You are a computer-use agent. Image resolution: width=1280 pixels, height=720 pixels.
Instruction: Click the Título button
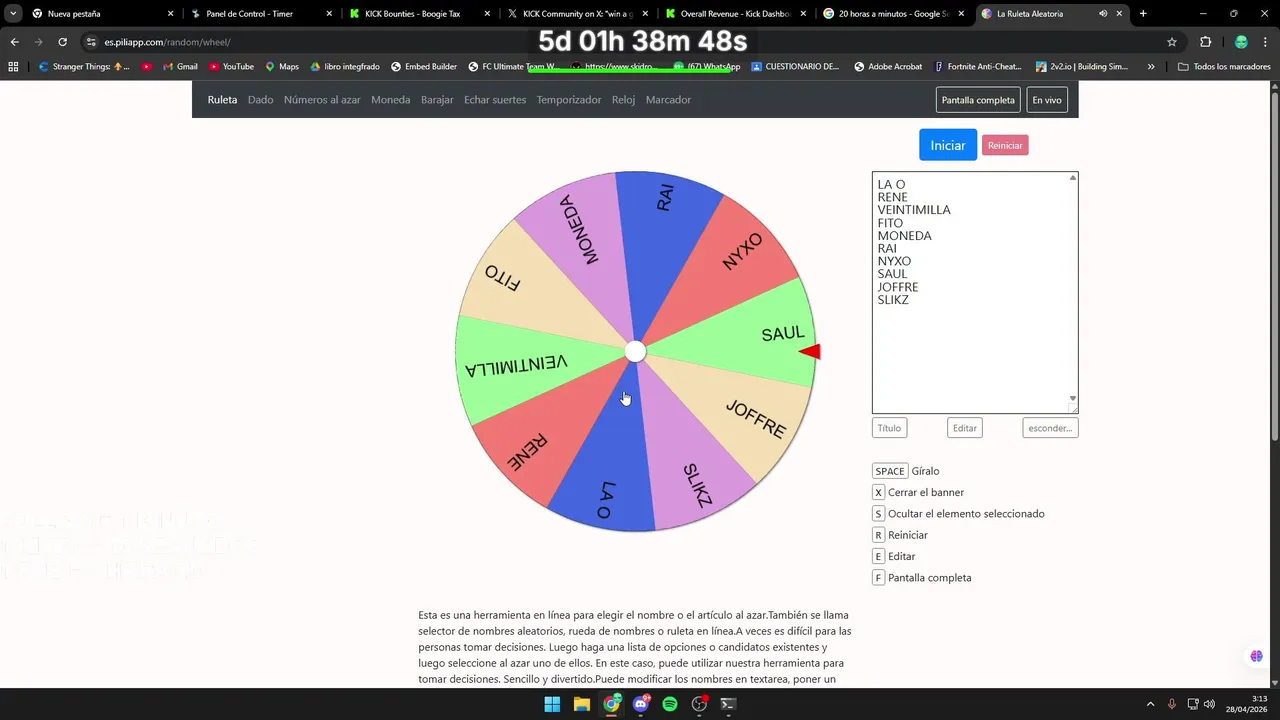click(889, 428)
